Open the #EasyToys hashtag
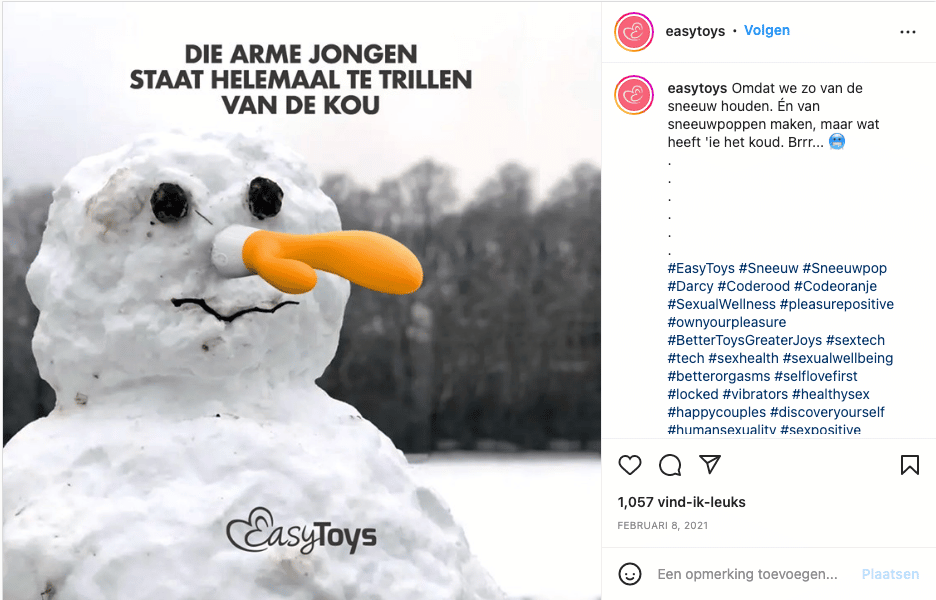Viewport: 936px width, 600px height. click(701, 268)
